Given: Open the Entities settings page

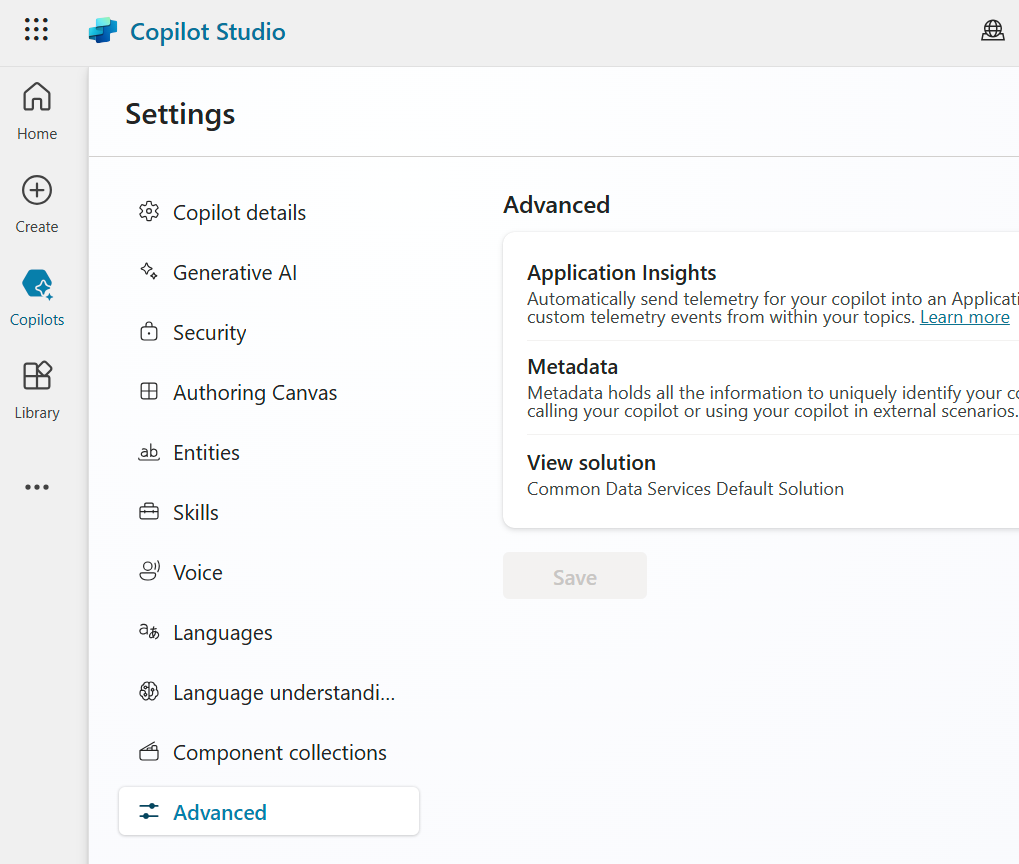Looking at the screenshot, I should click(x=206, y=453).
